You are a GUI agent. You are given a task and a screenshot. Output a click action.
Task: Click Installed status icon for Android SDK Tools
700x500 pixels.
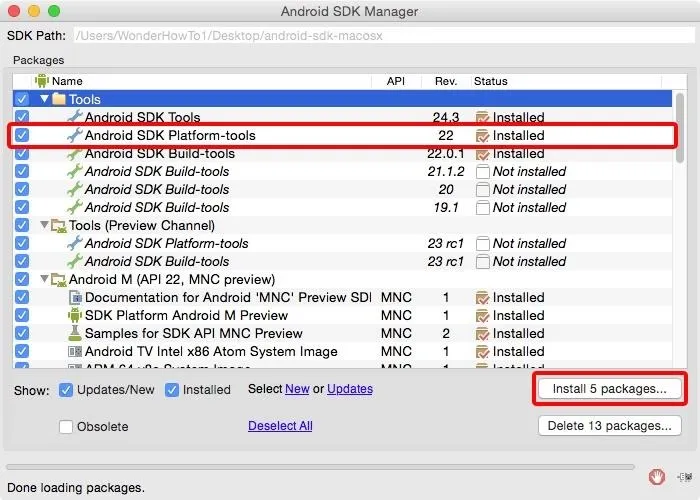(482, 117)
